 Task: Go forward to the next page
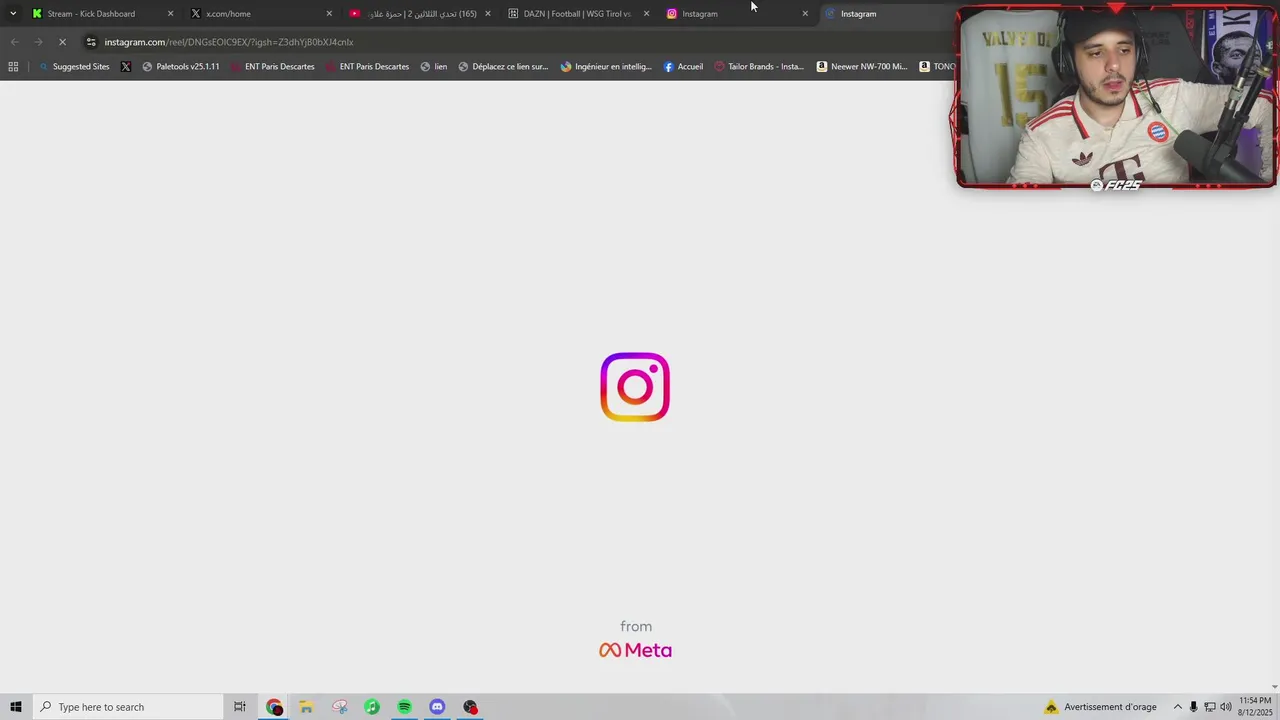point(38,42)
